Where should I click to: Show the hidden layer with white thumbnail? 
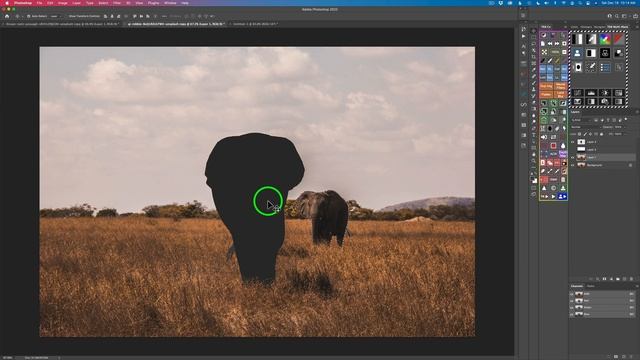coord(572,149)
